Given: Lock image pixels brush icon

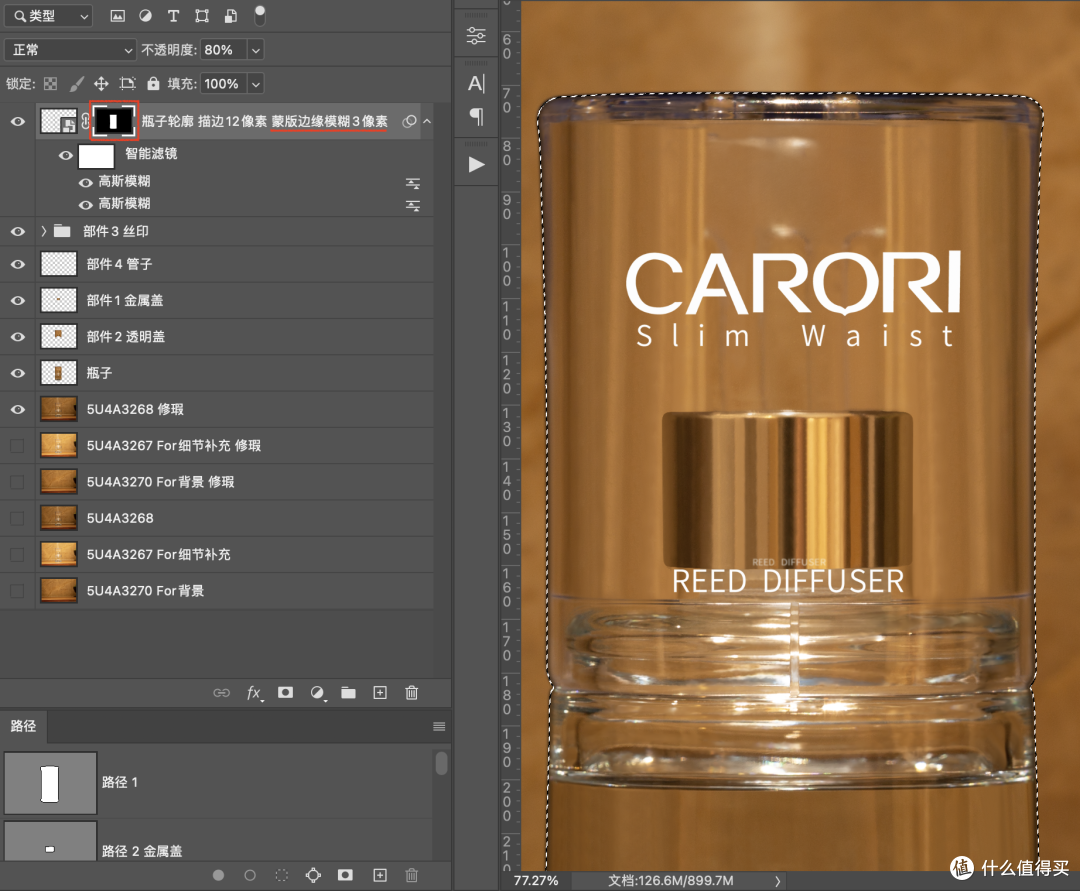Looking at the screenshot, I should 76,84.
